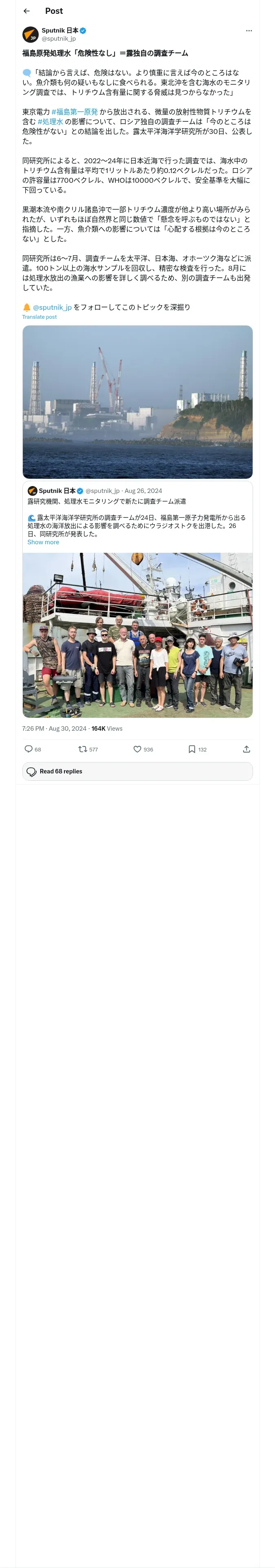The height and width of the screenshot is (1568, 275).
Task: Open the #処理水 hashtag link
Action: pyautogui.click(x=51, y=122)
